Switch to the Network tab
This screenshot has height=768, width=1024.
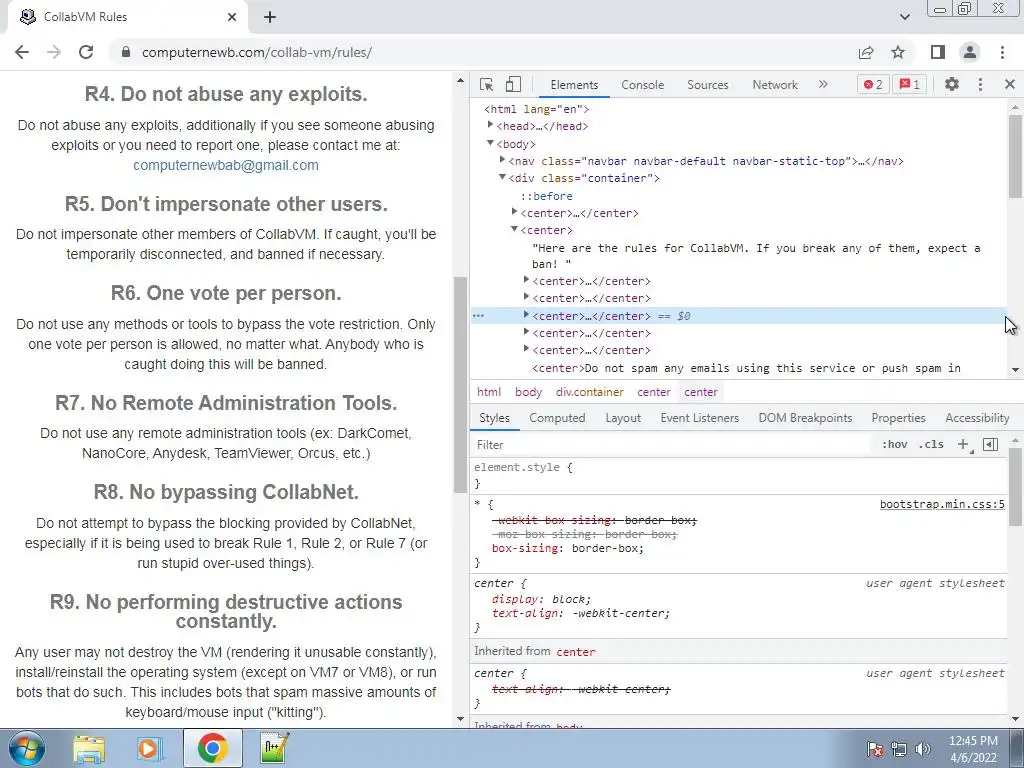775,84
